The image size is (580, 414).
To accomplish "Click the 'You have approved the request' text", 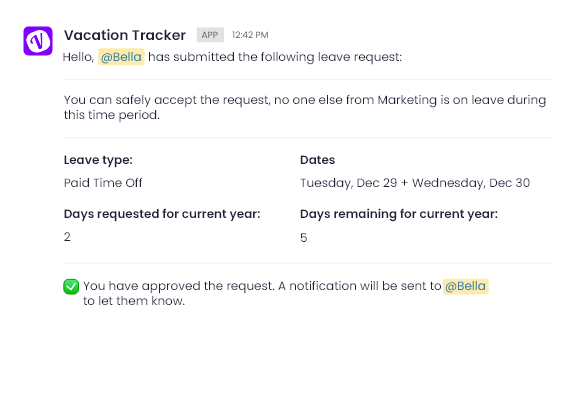I will click(179, 286).
